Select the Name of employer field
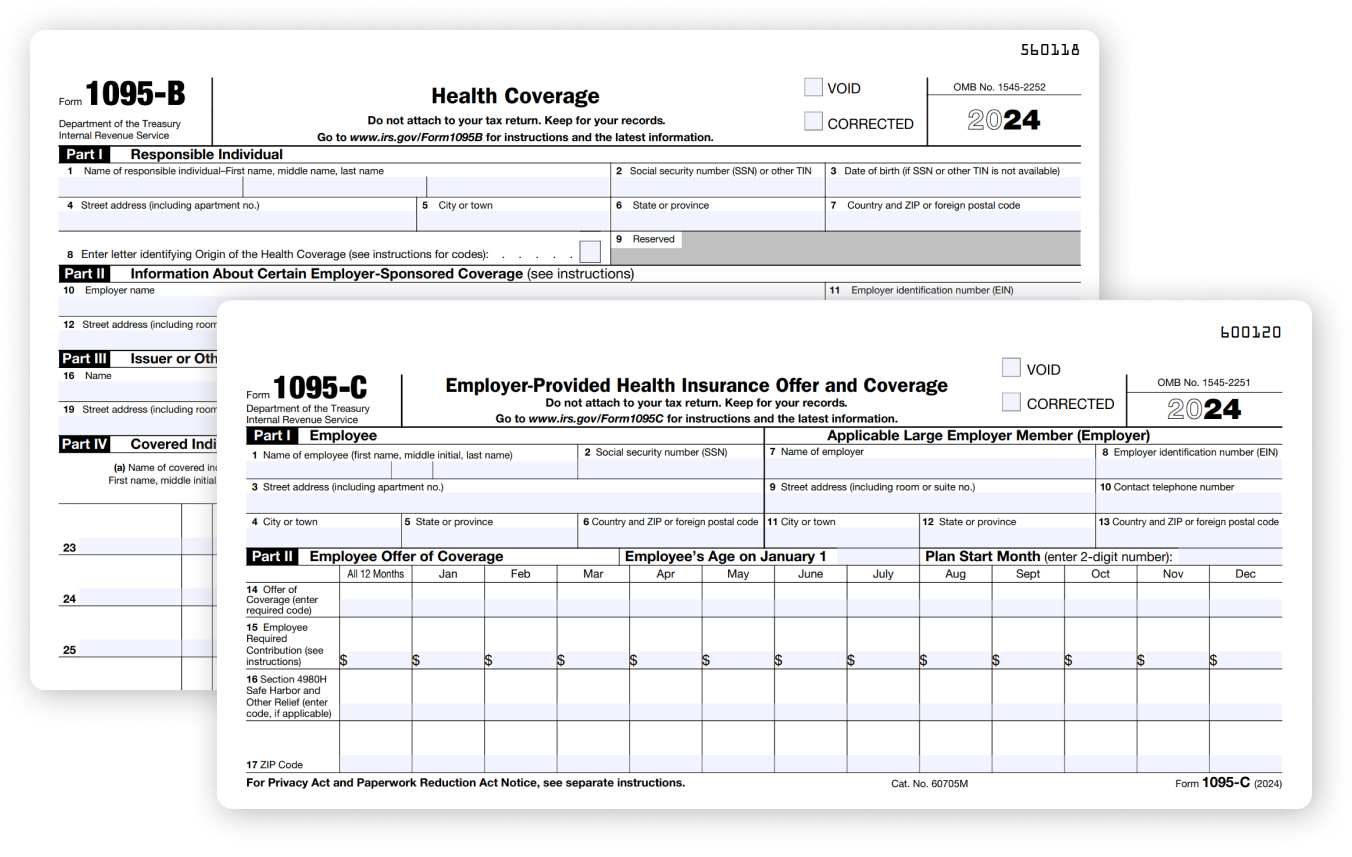Screen dimensions: 1352x857 pyautogui.click(x=930, y=468)
